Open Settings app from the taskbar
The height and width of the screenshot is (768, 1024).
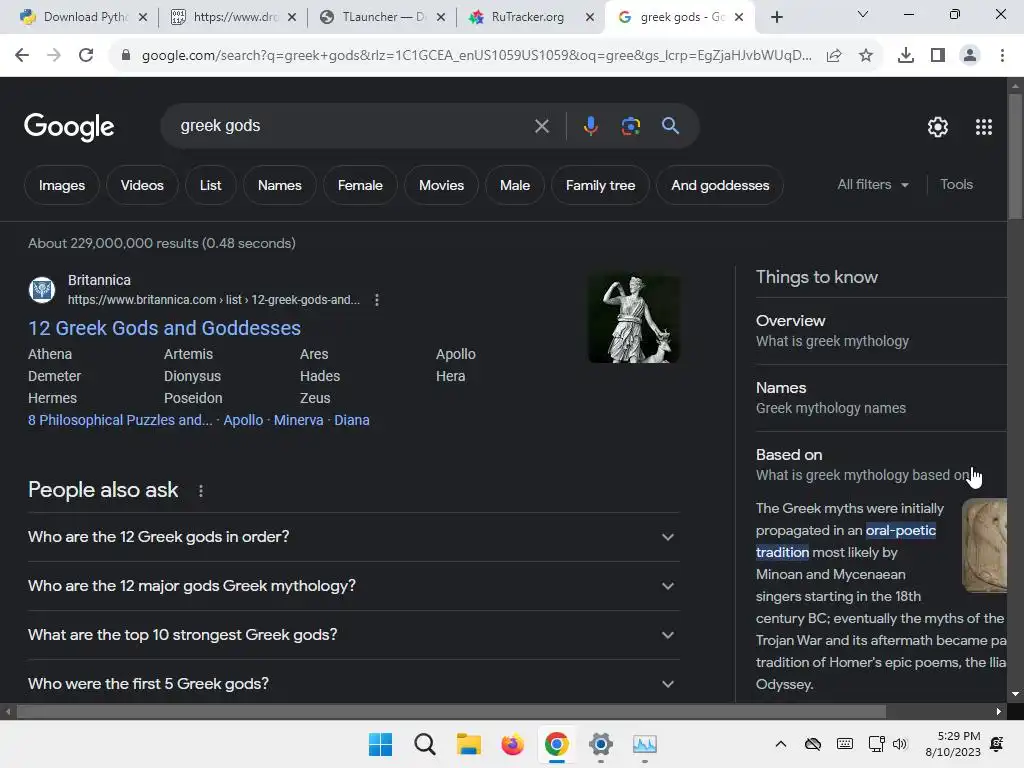point(601,744)
